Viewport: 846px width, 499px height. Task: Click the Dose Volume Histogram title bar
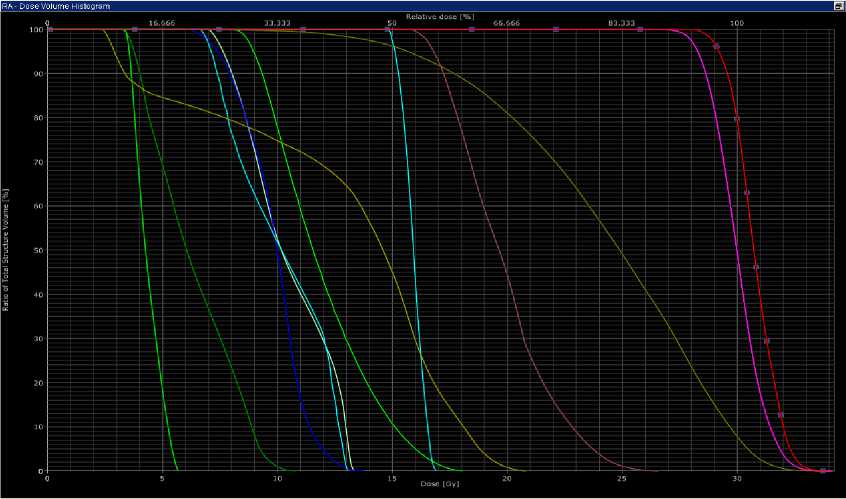400,5
